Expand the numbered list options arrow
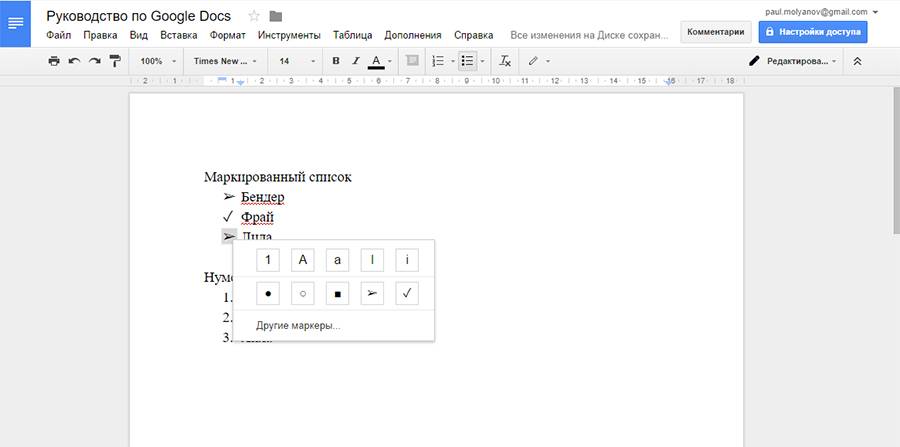 [452, 61]
